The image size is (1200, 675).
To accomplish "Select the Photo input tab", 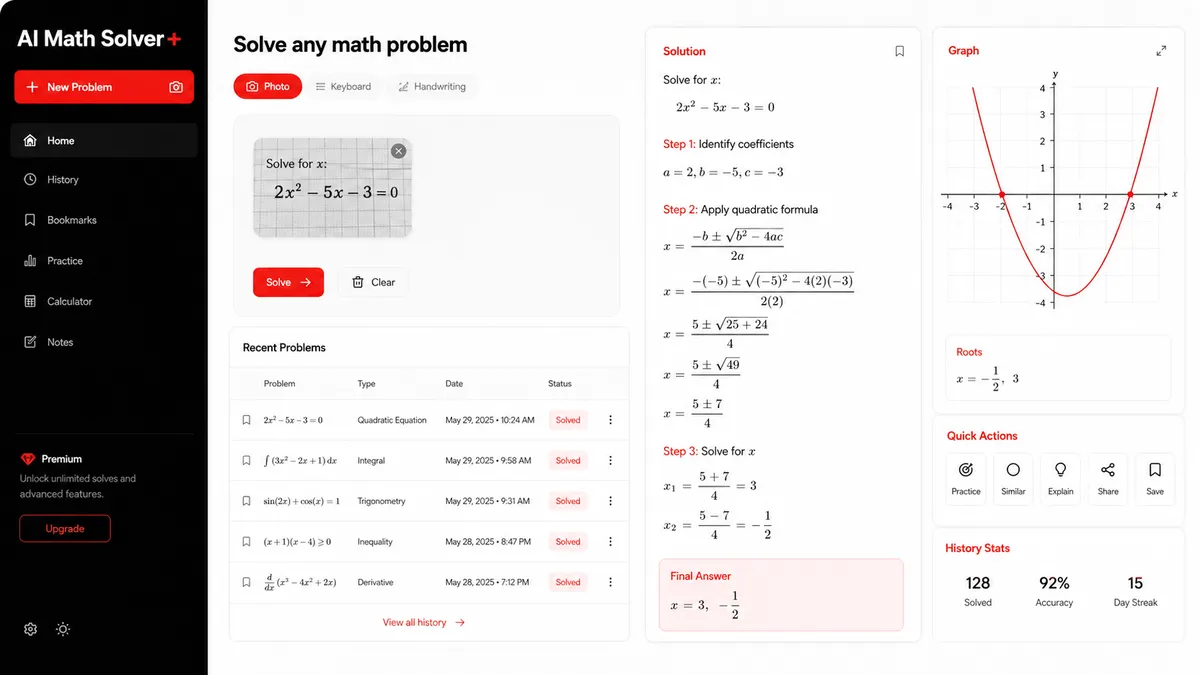I will (267, 87).
